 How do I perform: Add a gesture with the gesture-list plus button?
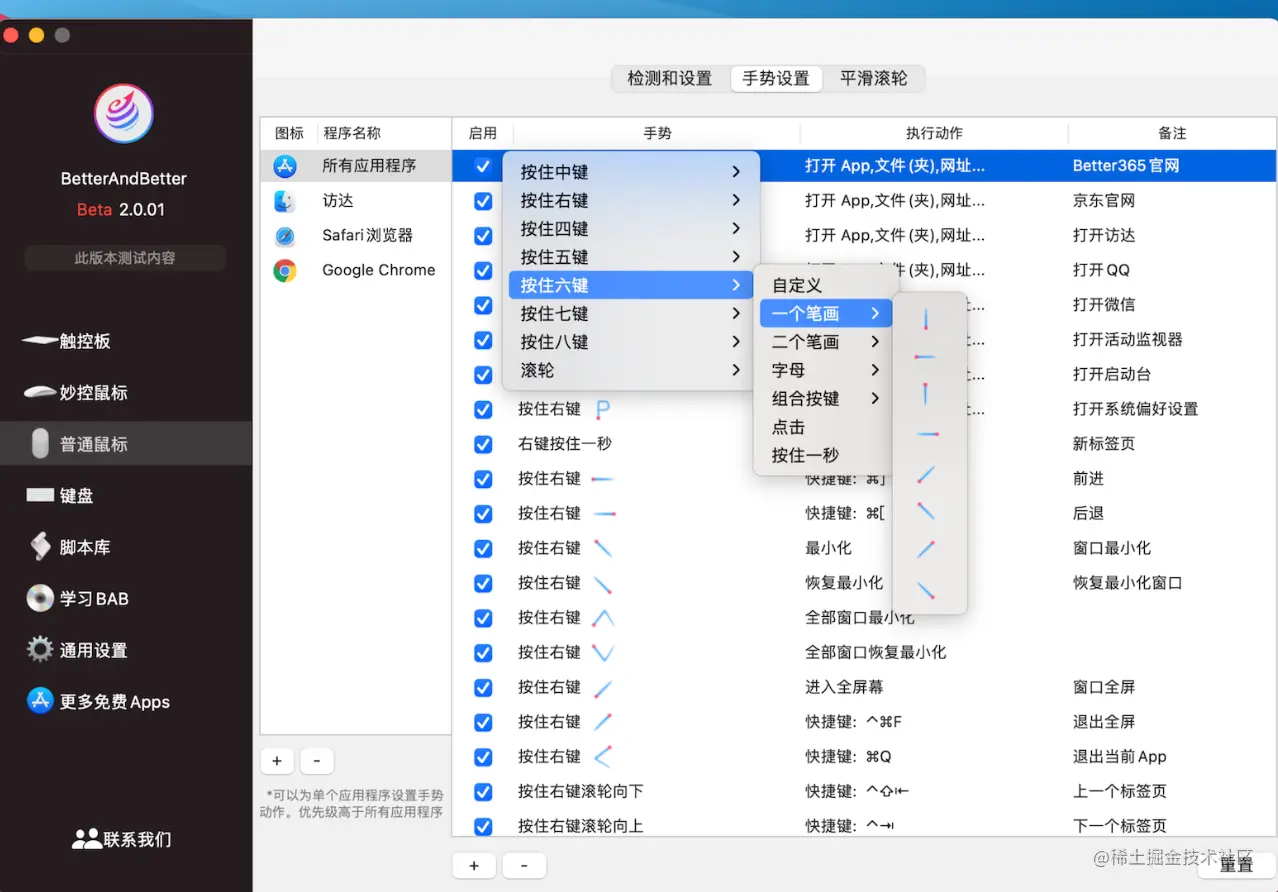474,866
